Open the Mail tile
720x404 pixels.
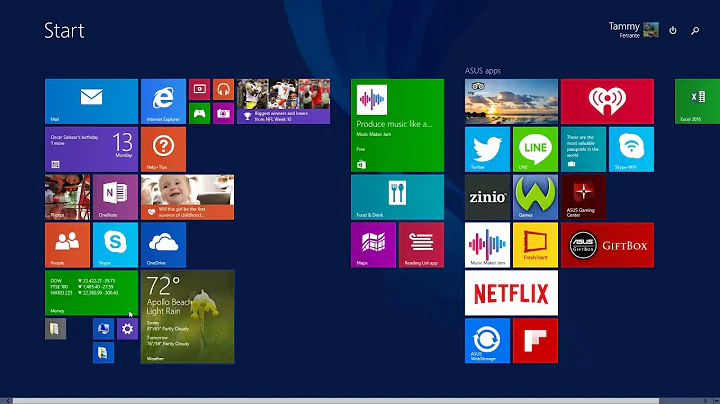coord(91,101)
